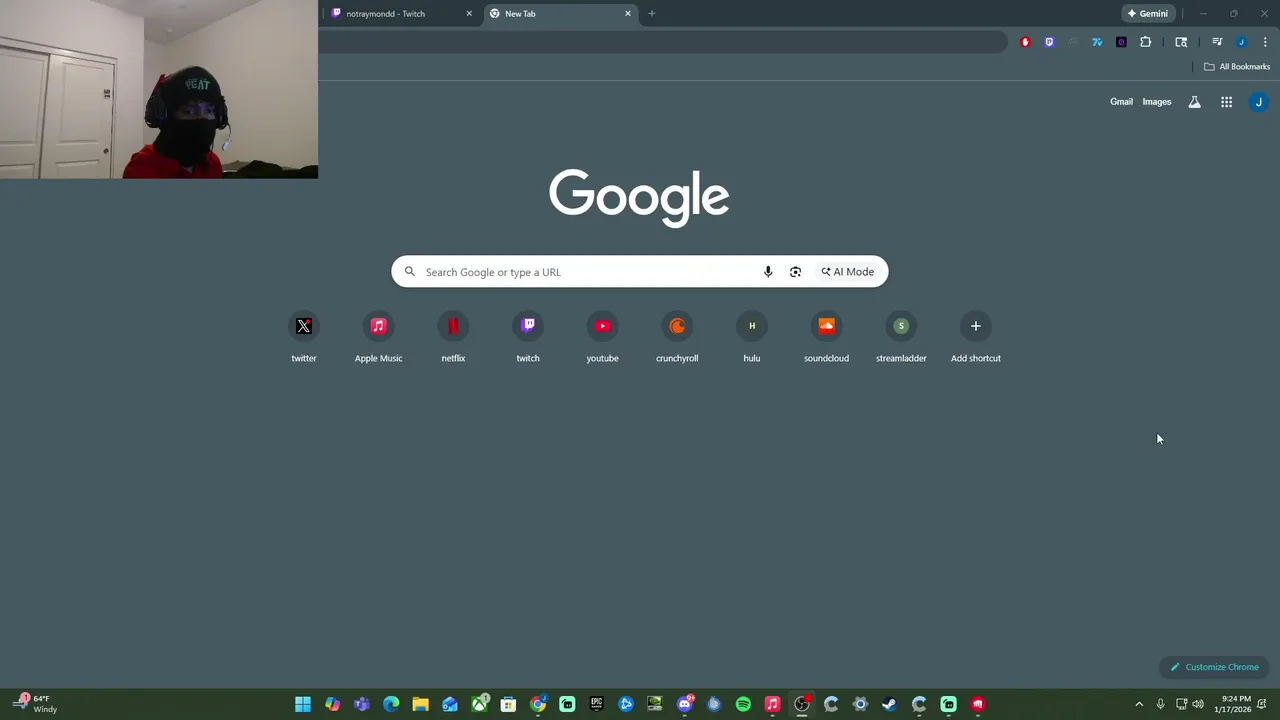Open Steam from the taskbar

[889, 704]
